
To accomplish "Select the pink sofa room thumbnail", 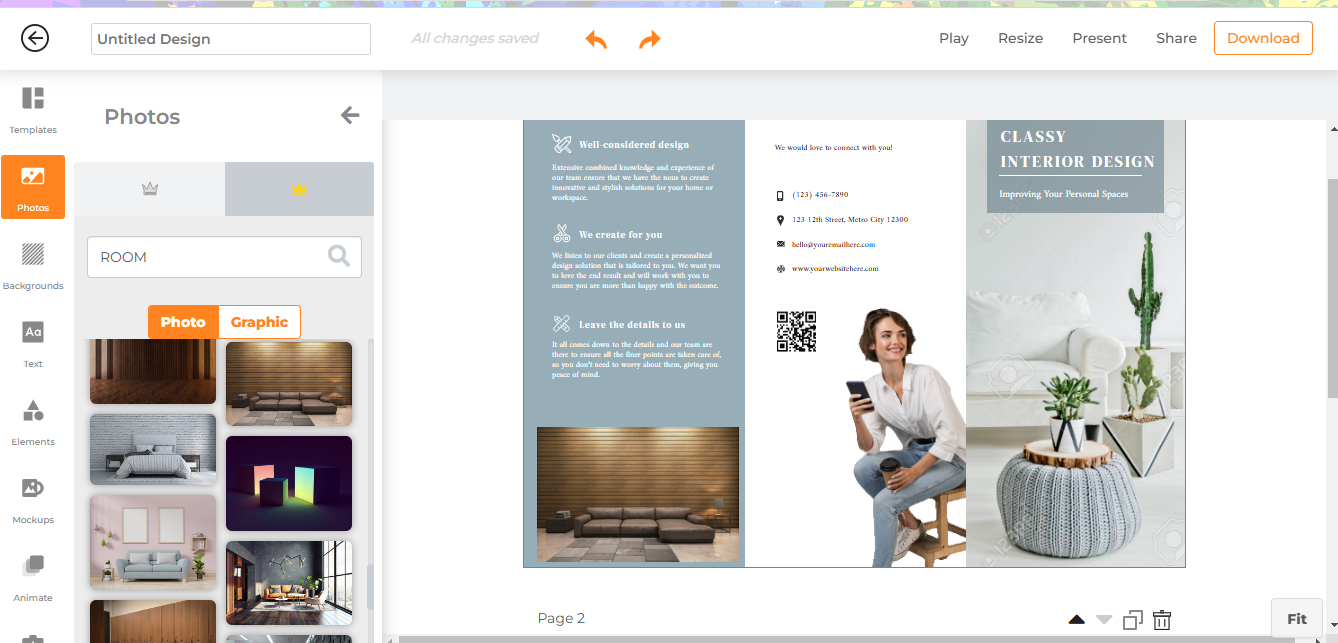I will point(152,542).
